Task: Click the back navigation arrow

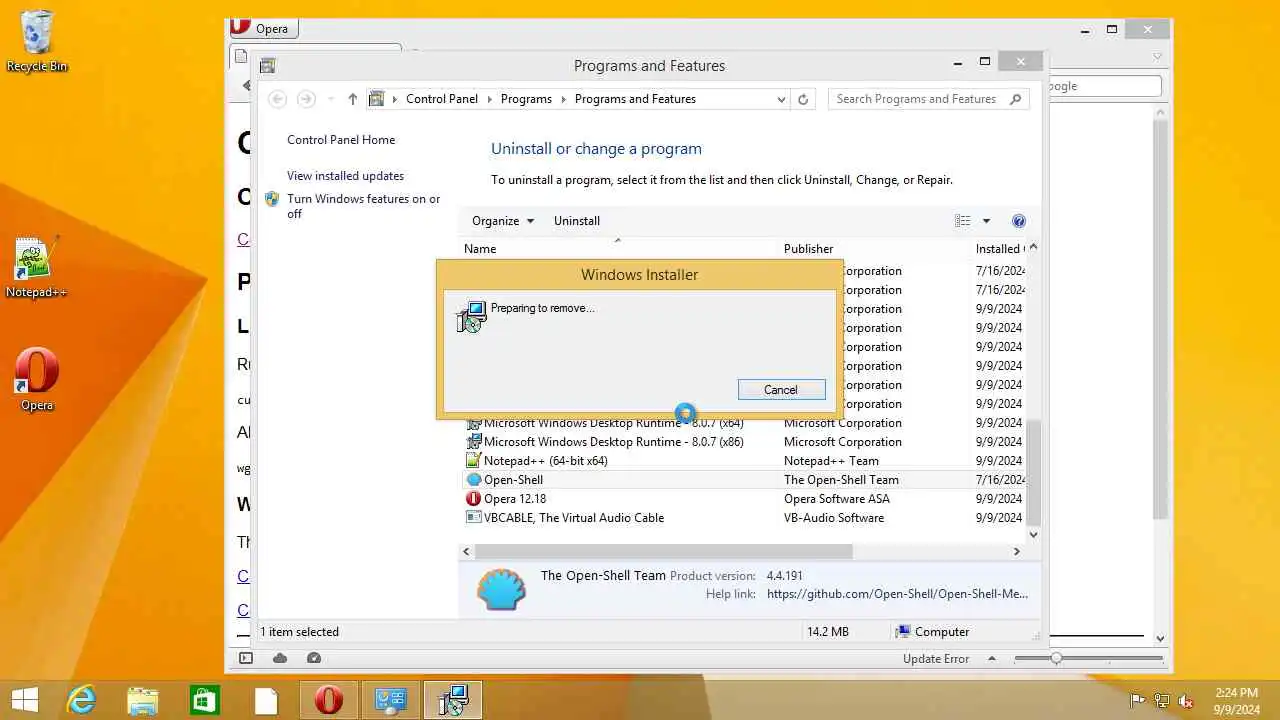Action: pyautogui.click(x=278, y=99)
